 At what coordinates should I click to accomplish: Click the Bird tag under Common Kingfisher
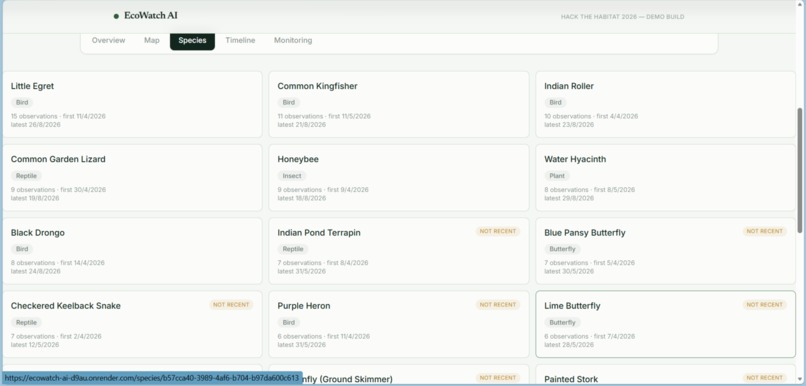(289, 103)
